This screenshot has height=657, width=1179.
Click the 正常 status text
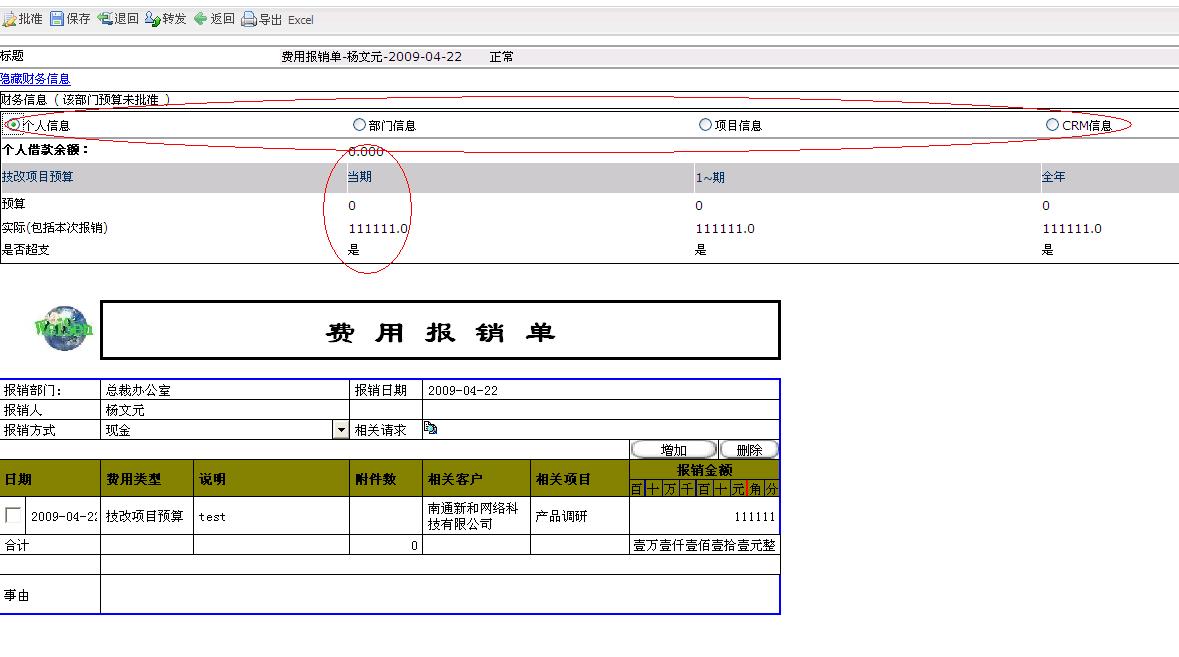tap(502, 56)
